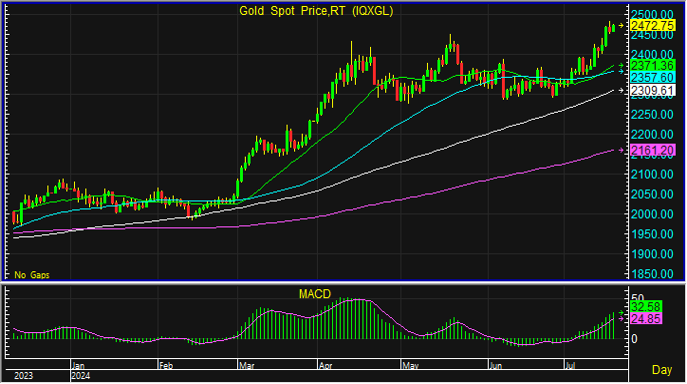Click the MACD indicator title
Viewport: 687px width, 384px height.
pyautogui.click(x=315, y=294)
